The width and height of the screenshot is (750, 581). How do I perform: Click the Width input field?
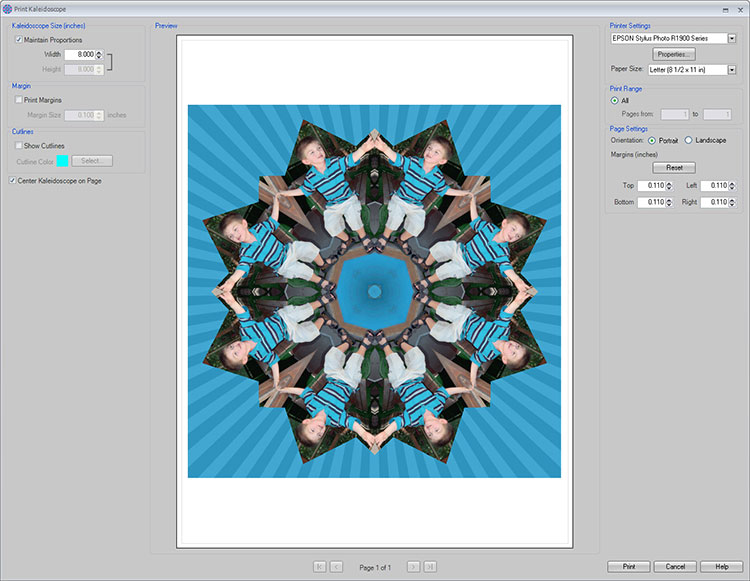pos(80,55)
